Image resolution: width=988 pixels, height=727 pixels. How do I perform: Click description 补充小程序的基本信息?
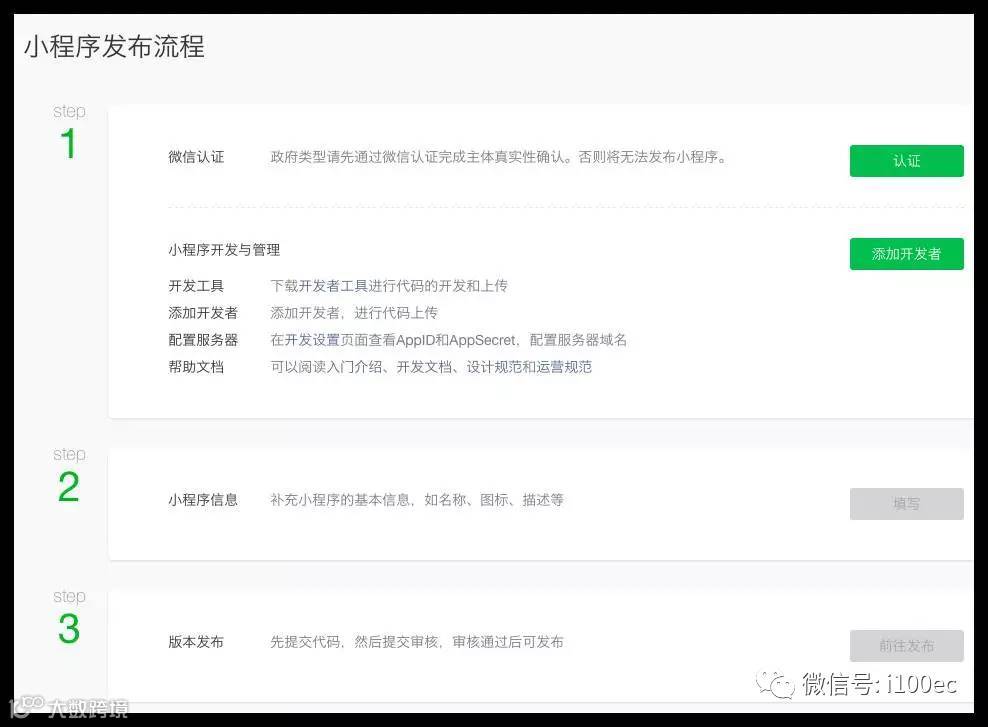tap(416, 500)
